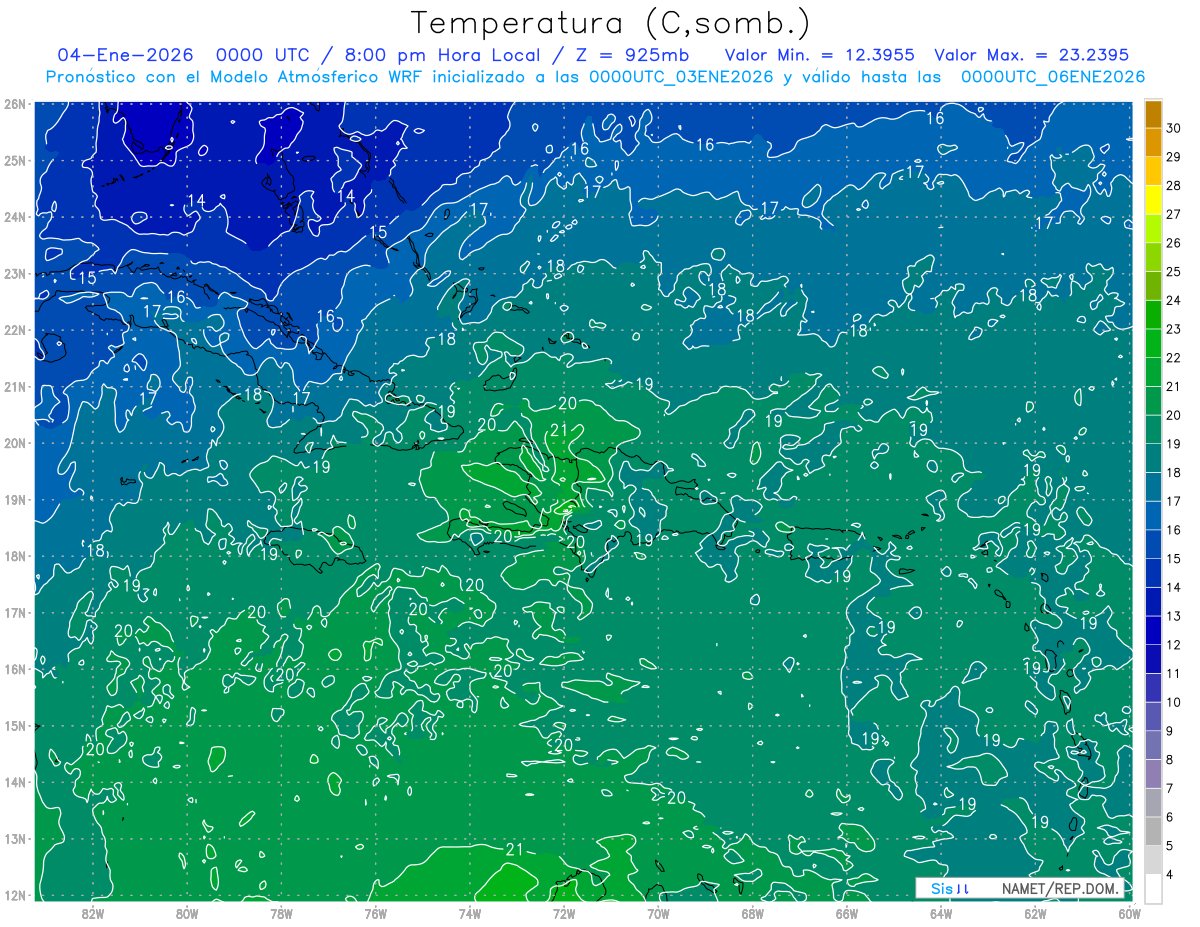Click the orange top segment of color scale
The image size is (1200, 927).
pyautogui.click(x=1153, y=115)
